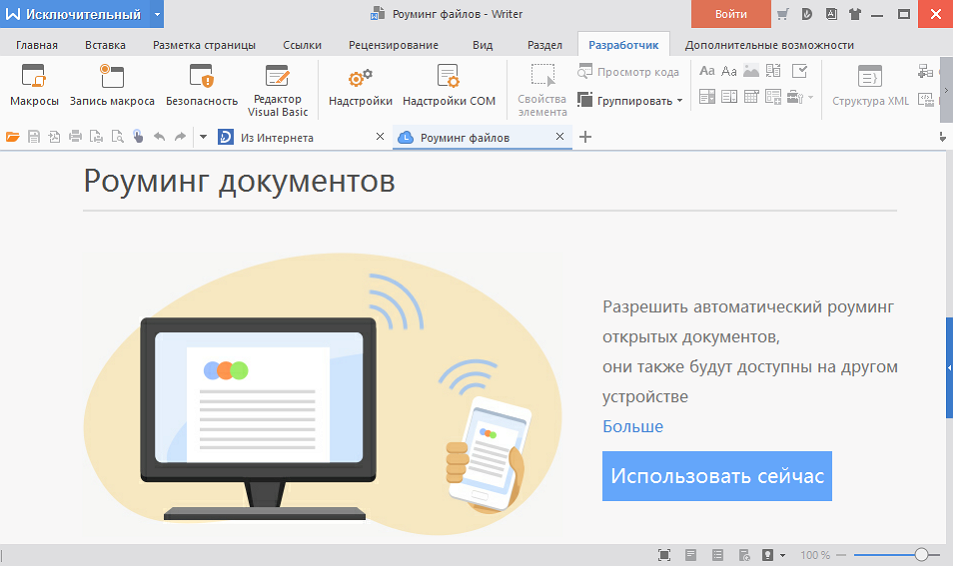Image resolution: width=953 pixels, height=566 pixels.
Task: Open Дополнительные возможности tab
Action: click(x=769, y=45)
